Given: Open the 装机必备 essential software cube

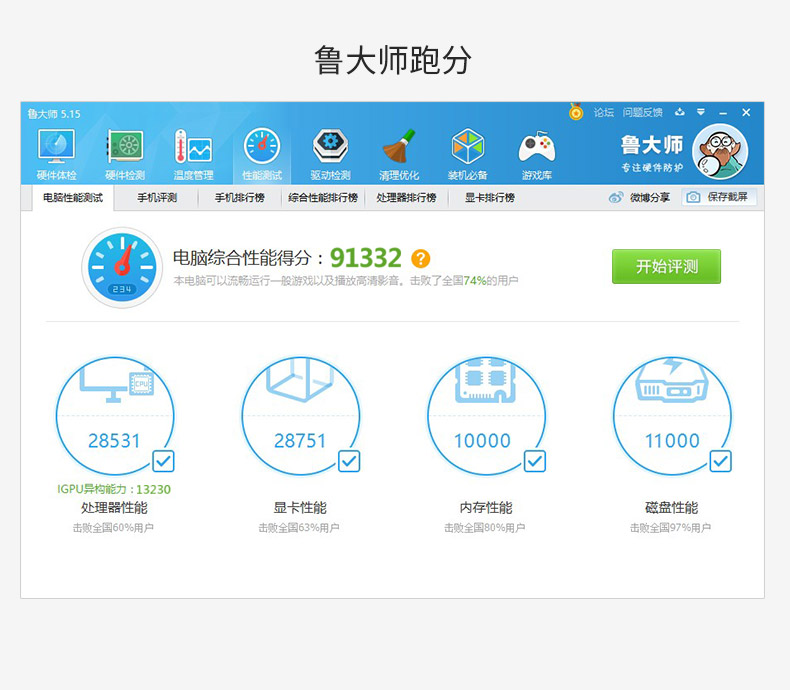Looking at the screenshot, I should pyautogui.click(x=468, y=155).
